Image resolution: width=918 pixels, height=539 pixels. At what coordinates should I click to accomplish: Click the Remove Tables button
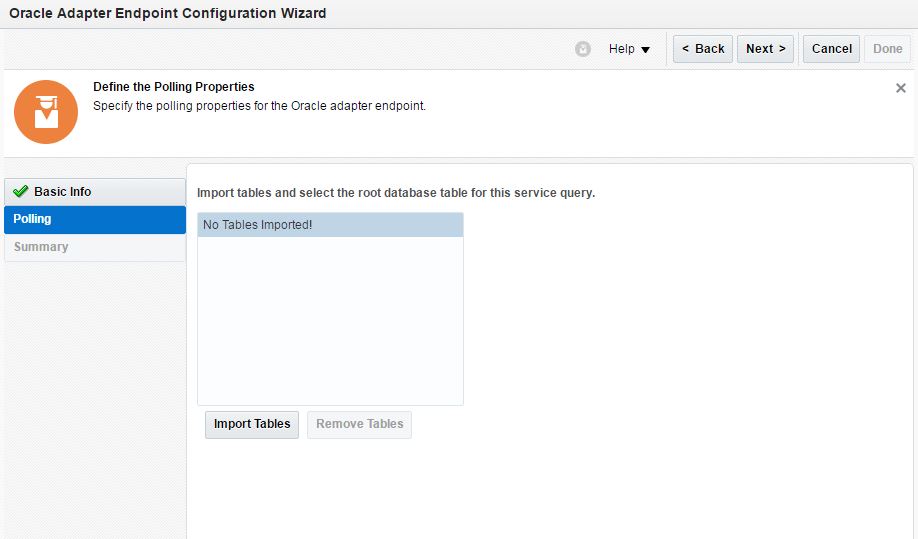[359, 424]
